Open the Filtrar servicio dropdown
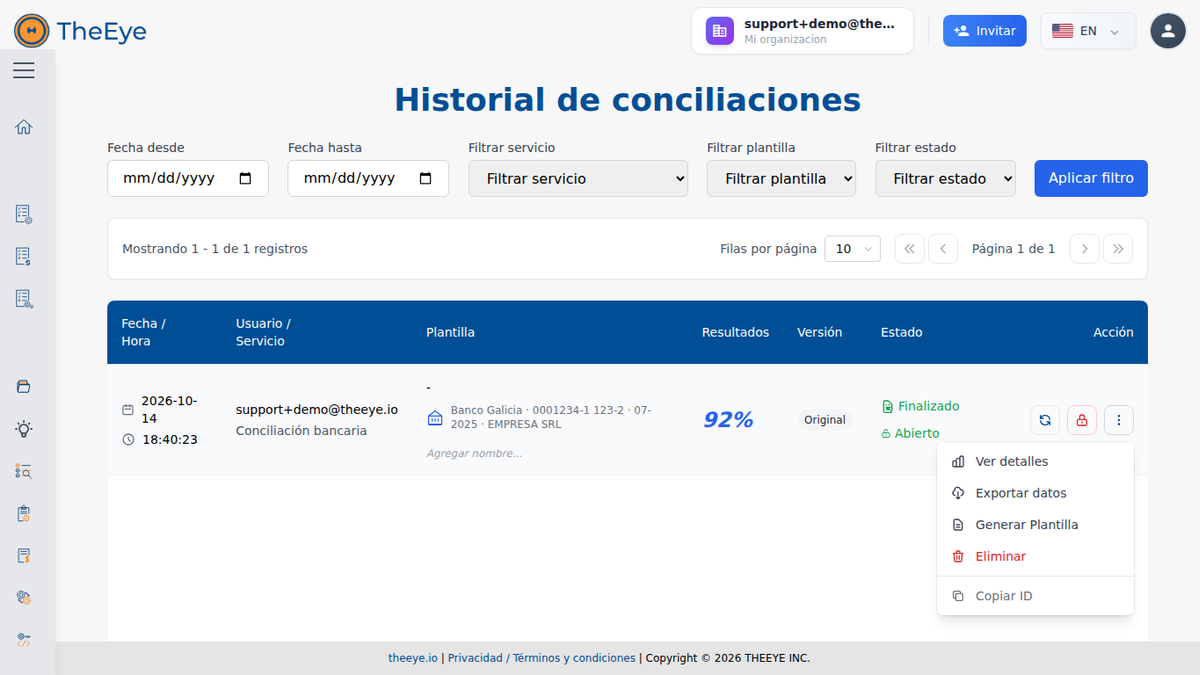The height and width of the screenshot is (675, 1200). click(578, 178)
